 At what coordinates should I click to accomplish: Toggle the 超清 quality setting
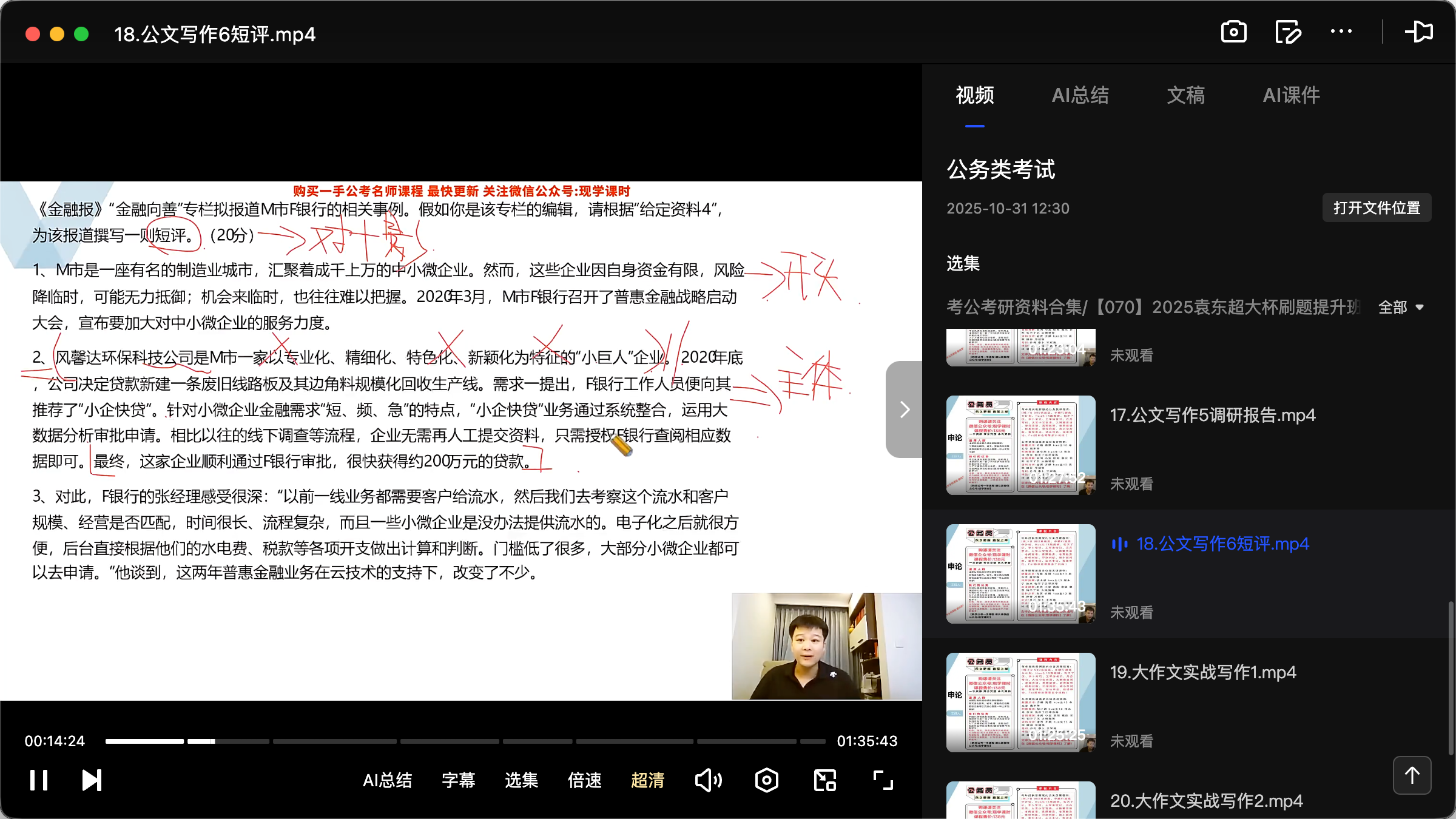648,780
